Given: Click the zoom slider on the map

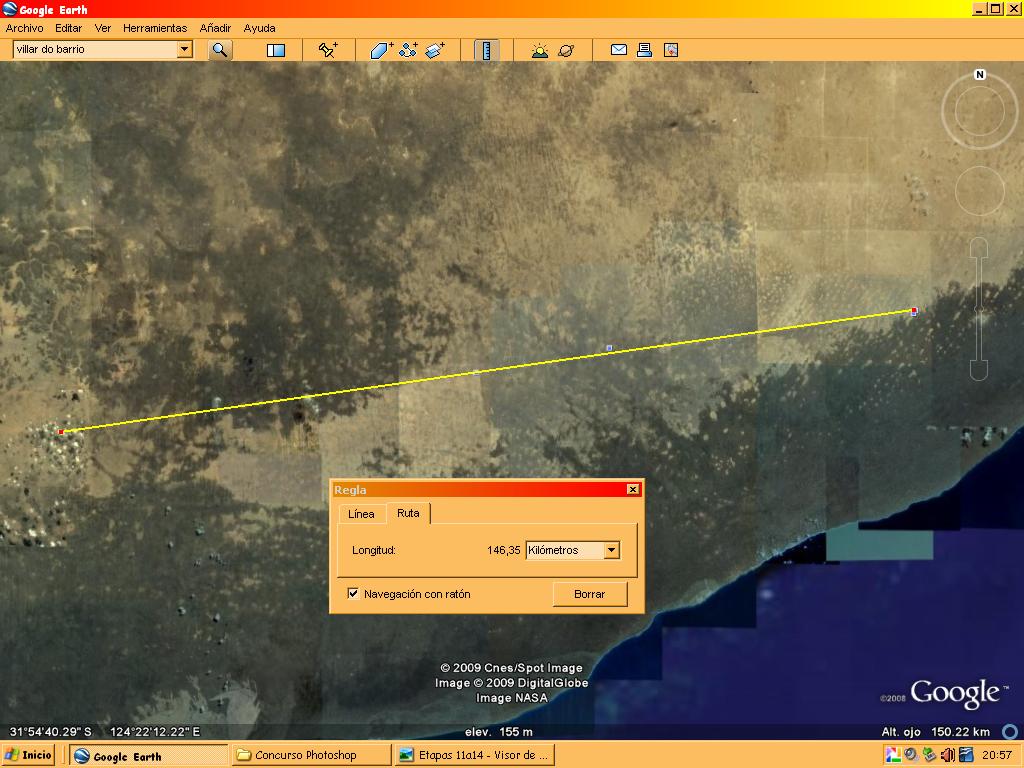Looking at the screenshot, I should pyautogui.click(x=979, y=308).
